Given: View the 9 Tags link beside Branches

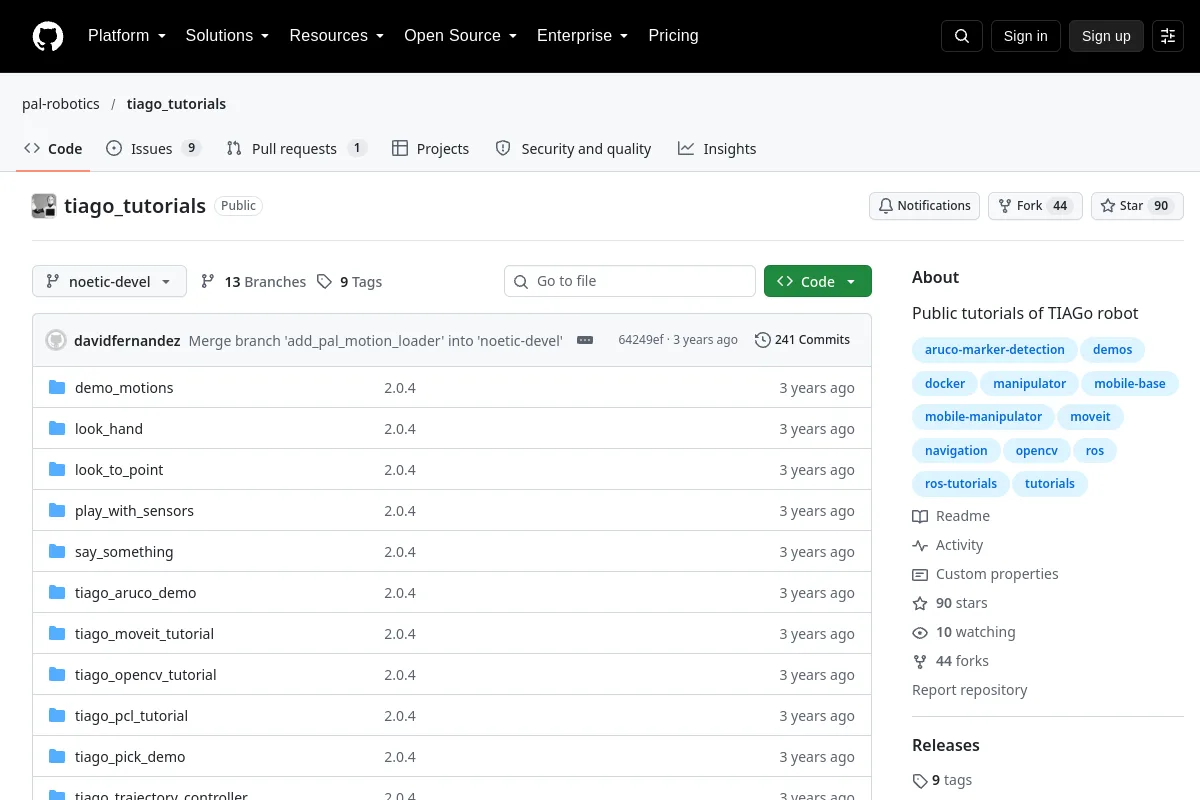Looking at the screenshot, I should [349, 282].
